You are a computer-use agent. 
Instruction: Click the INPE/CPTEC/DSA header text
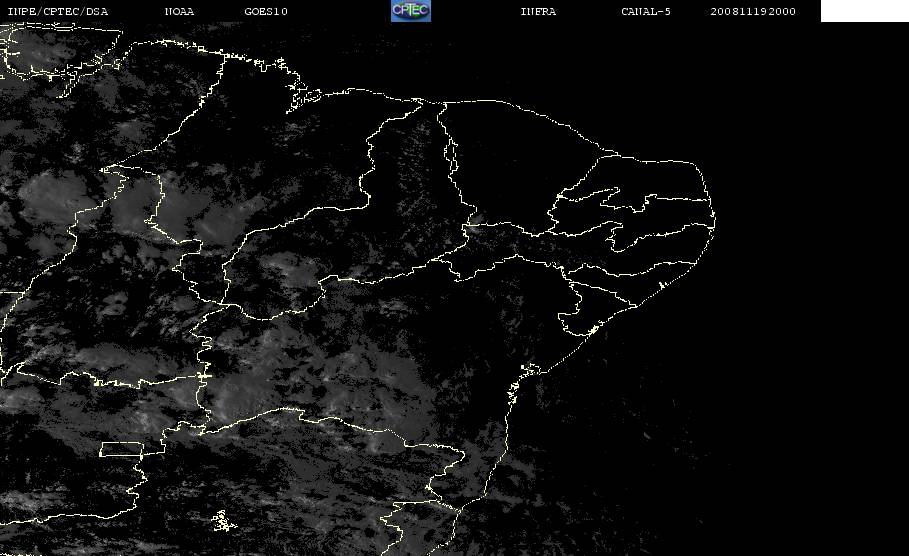click(57, 11)
